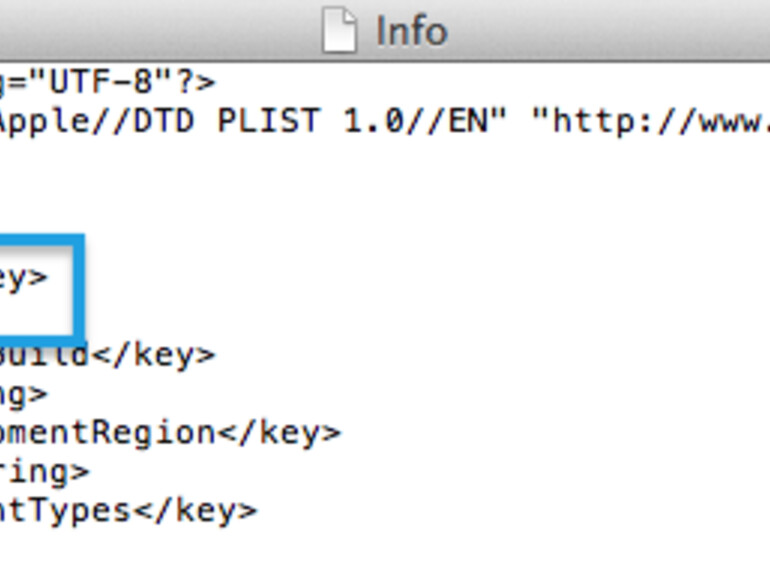Viewport: 770px width, 578px height.
Task: Click the "ng>" text line
Action: coord(22,393)
